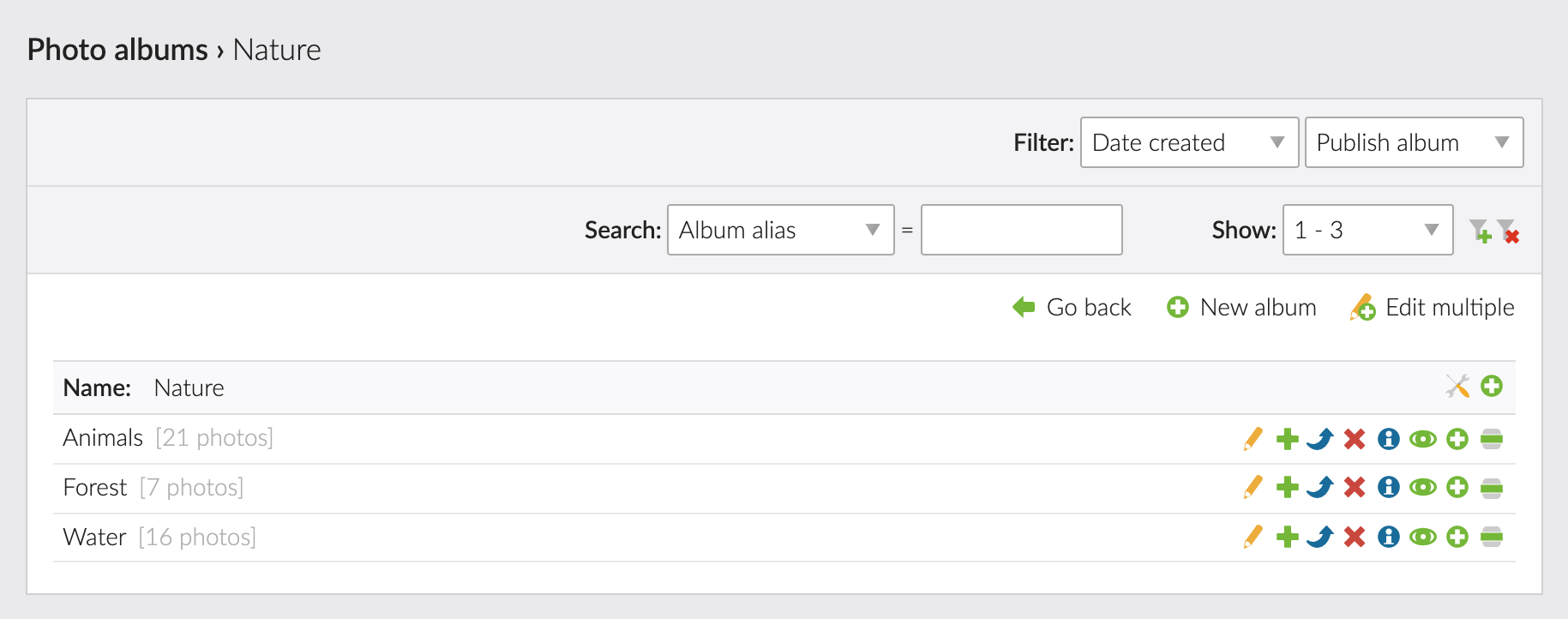Click the green plus duplicate icon for Forest

click(x=1287, y=488)
